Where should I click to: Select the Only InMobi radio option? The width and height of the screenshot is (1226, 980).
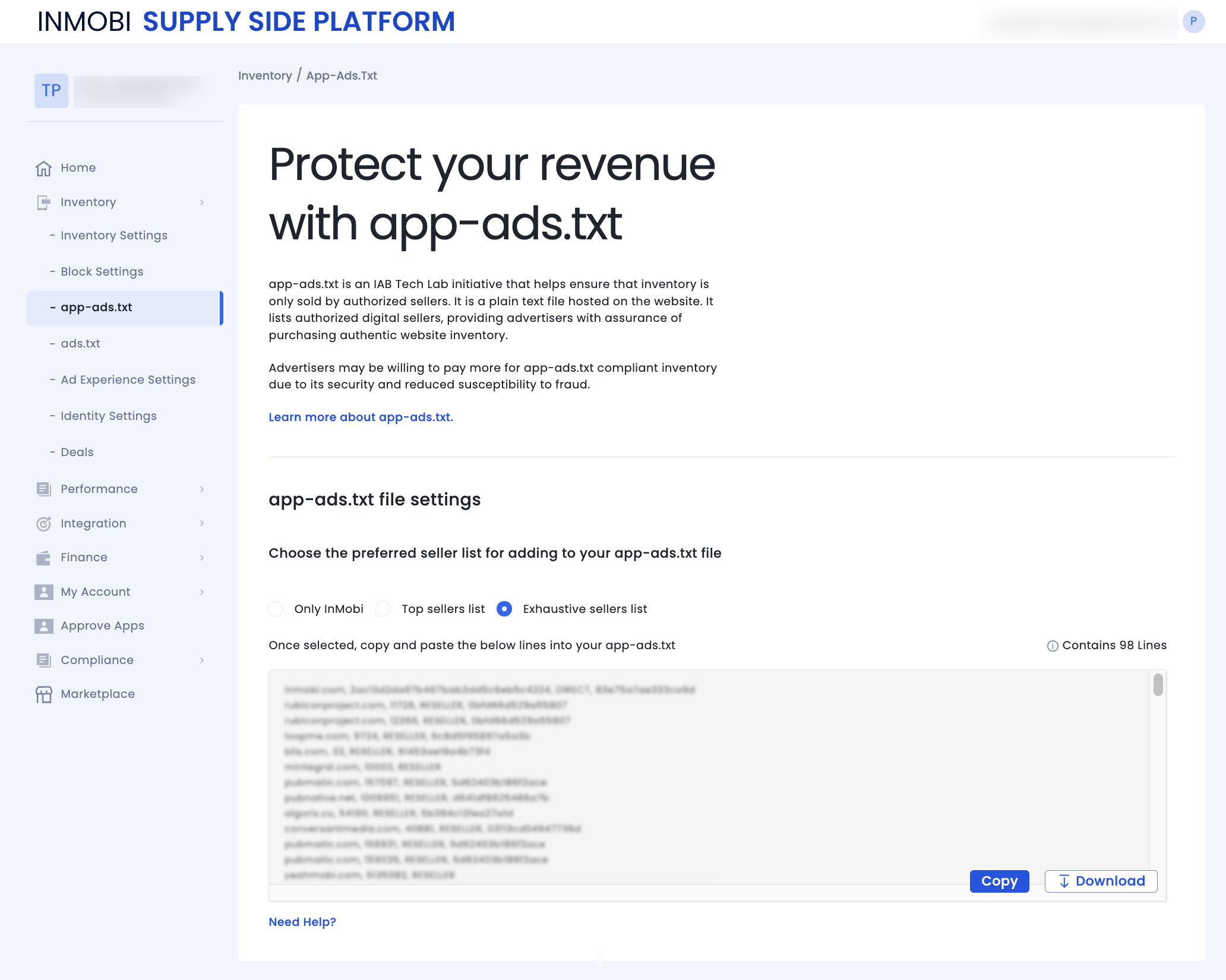275,609
